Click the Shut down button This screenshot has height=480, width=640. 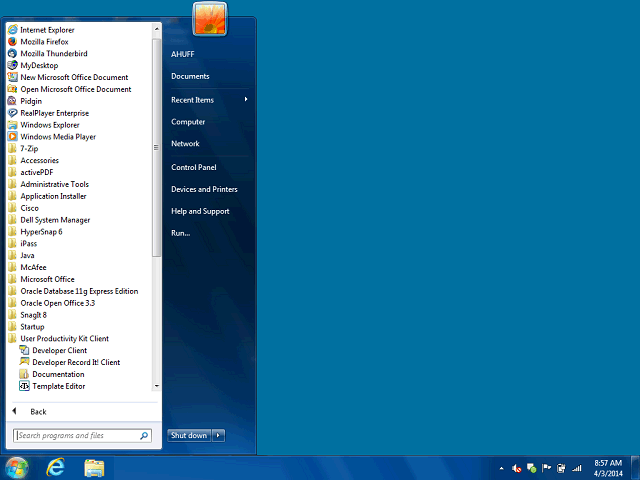coord(189,436)
